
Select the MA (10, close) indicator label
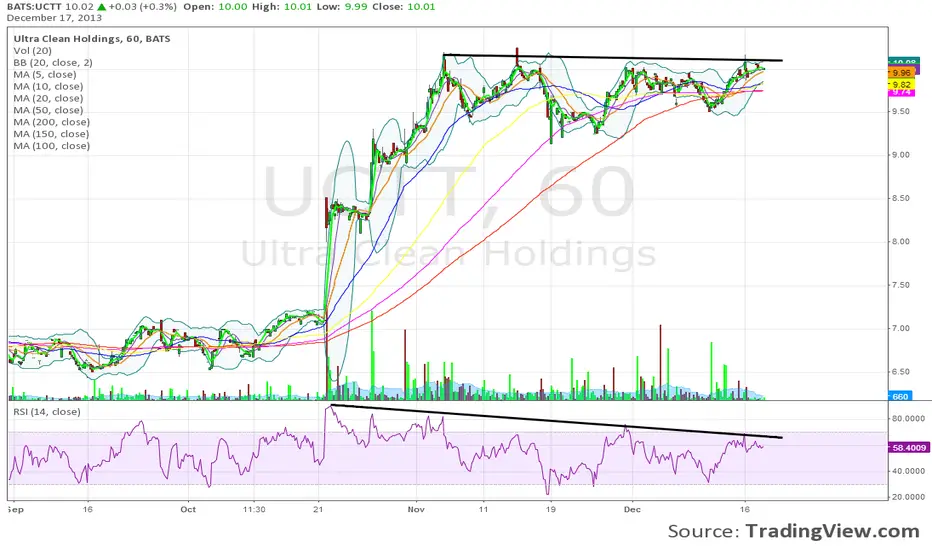click(x=48, y=86)
